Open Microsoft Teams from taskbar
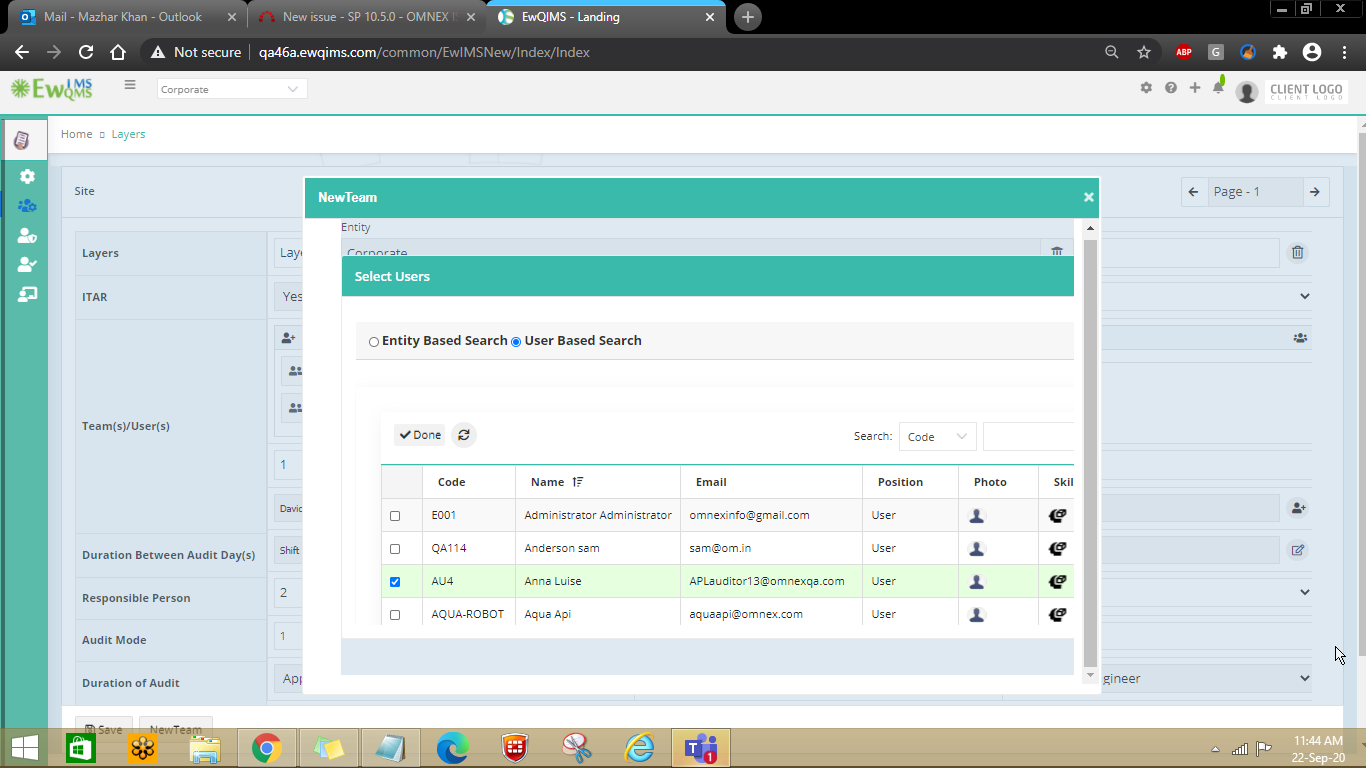 (700, 747)
